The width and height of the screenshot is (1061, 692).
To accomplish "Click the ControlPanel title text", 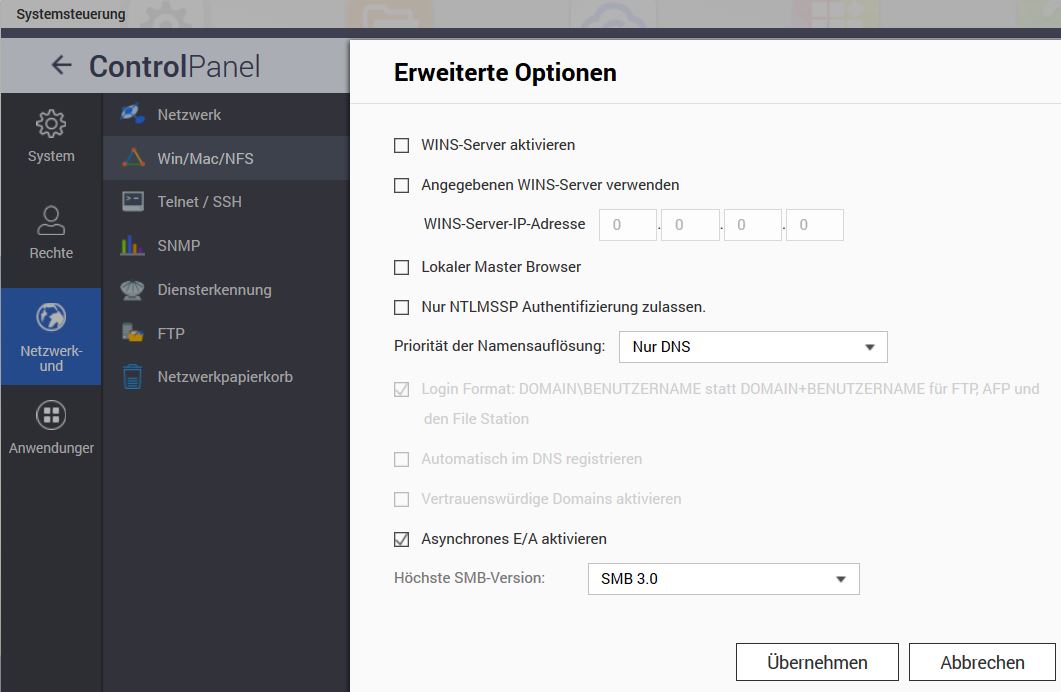I will (175, 66).
